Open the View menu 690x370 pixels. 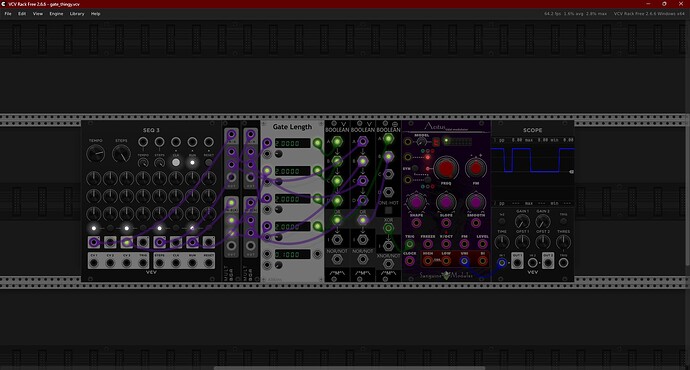[38, 14]
